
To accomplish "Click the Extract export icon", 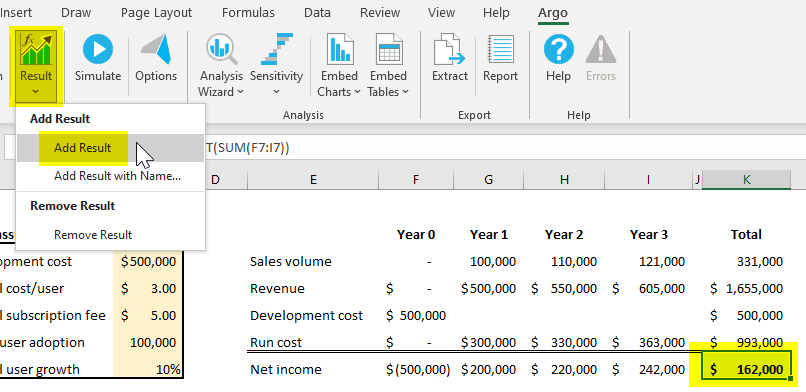I will point(449,50).
